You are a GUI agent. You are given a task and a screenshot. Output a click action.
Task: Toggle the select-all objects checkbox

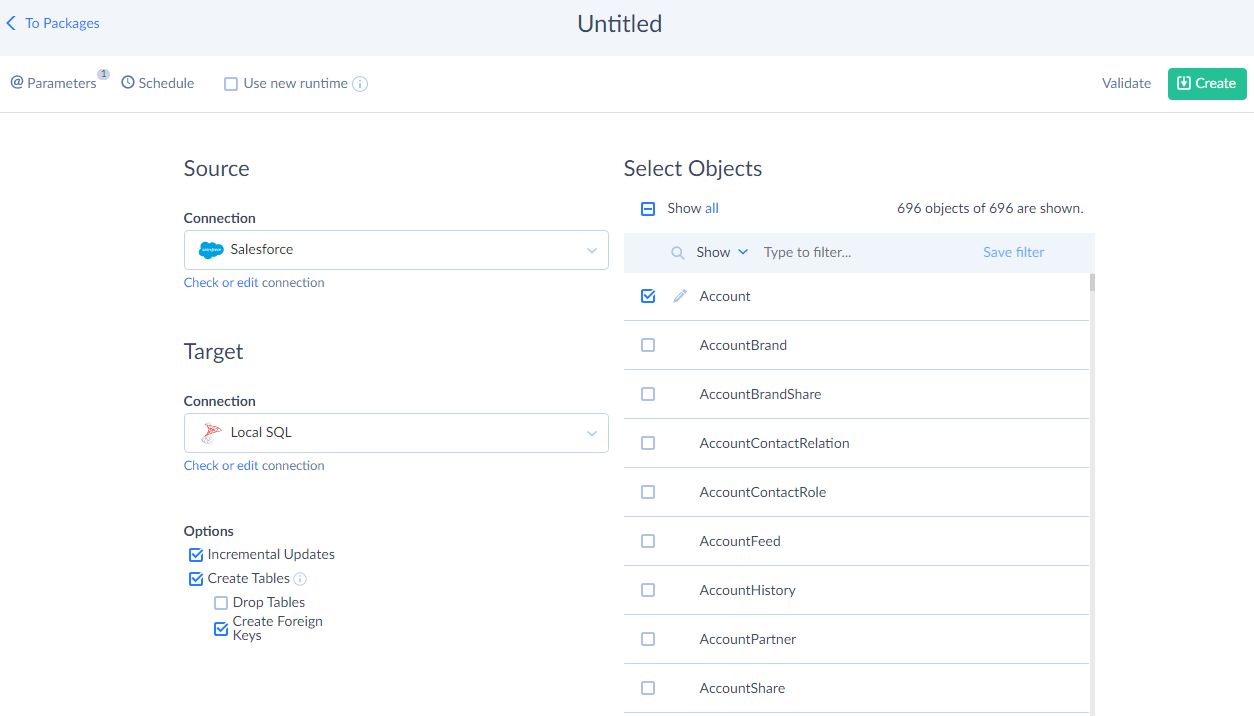648,209
